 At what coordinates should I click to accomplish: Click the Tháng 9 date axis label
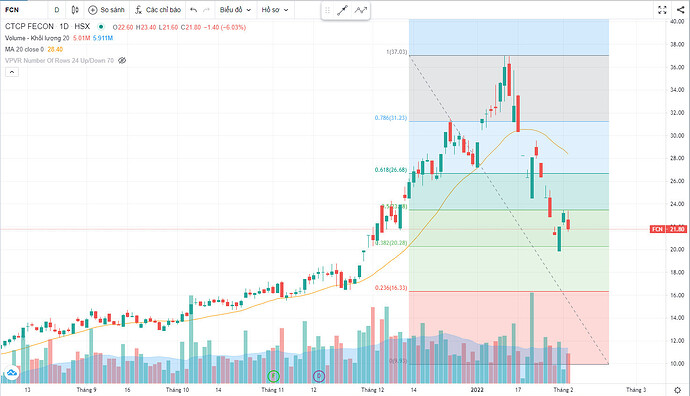point(86,390)
